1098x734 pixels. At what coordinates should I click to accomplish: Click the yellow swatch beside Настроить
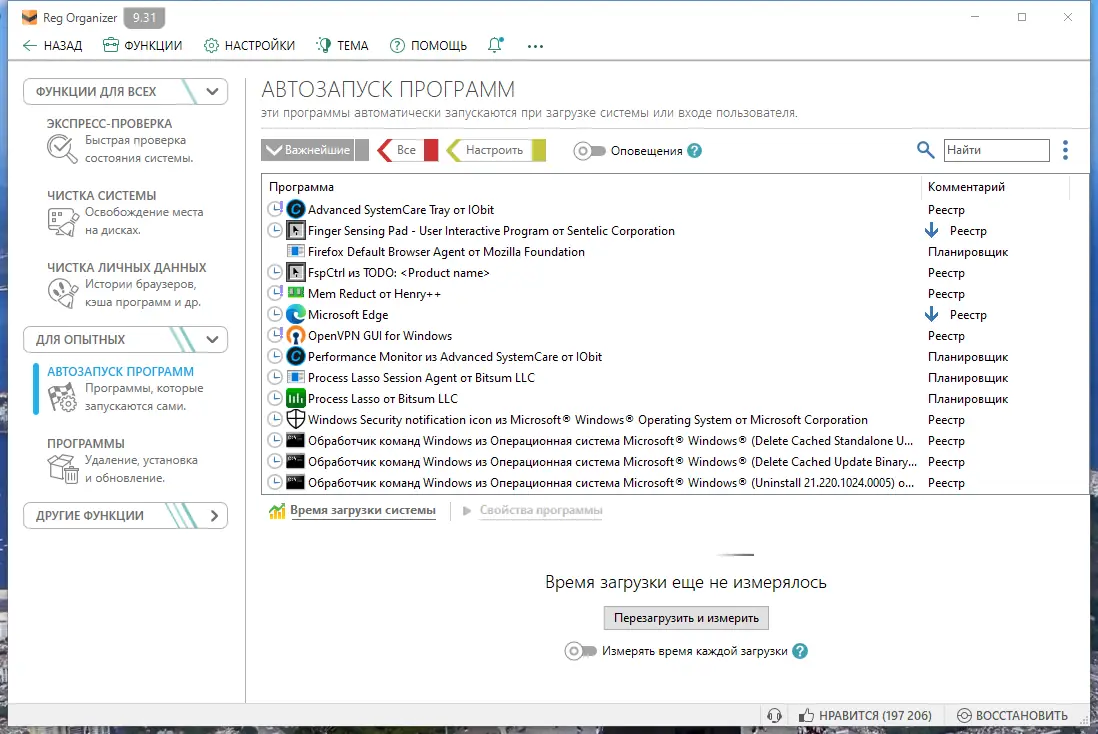538,150
